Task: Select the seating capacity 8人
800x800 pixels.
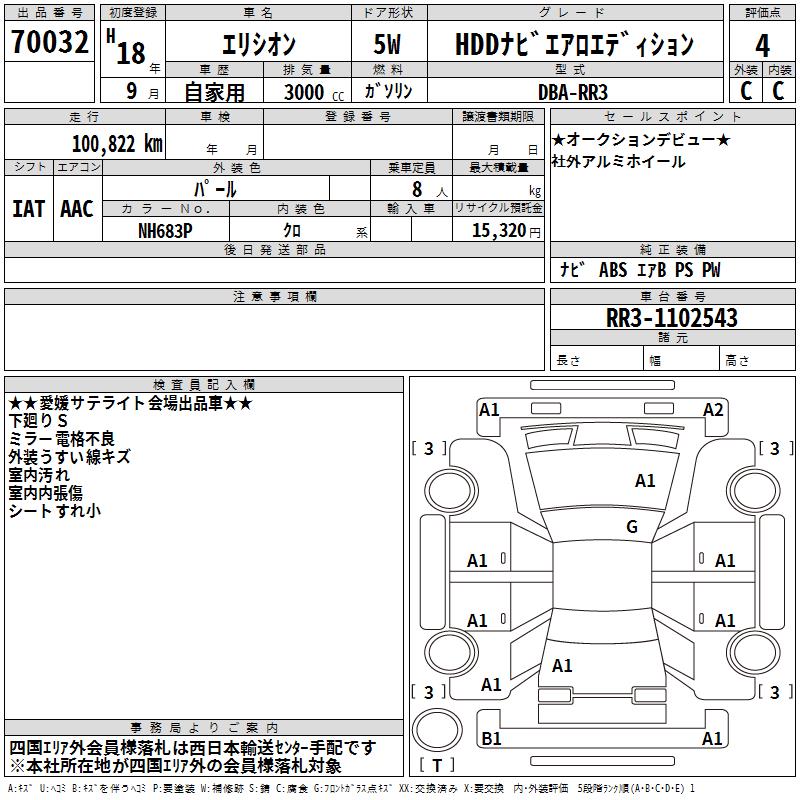Action: pos(429,189)
